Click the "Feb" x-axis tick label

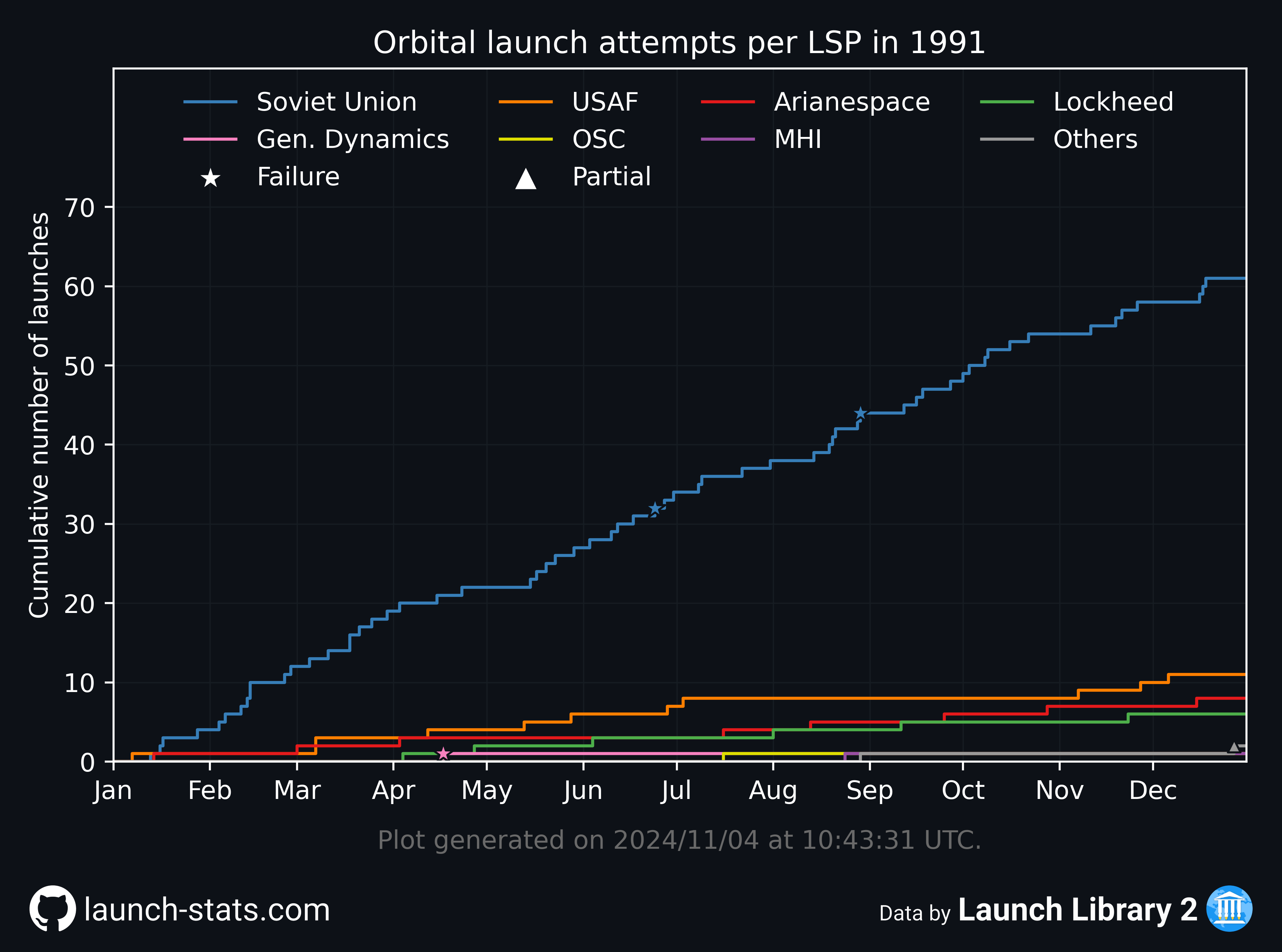(x=210, y=791)
